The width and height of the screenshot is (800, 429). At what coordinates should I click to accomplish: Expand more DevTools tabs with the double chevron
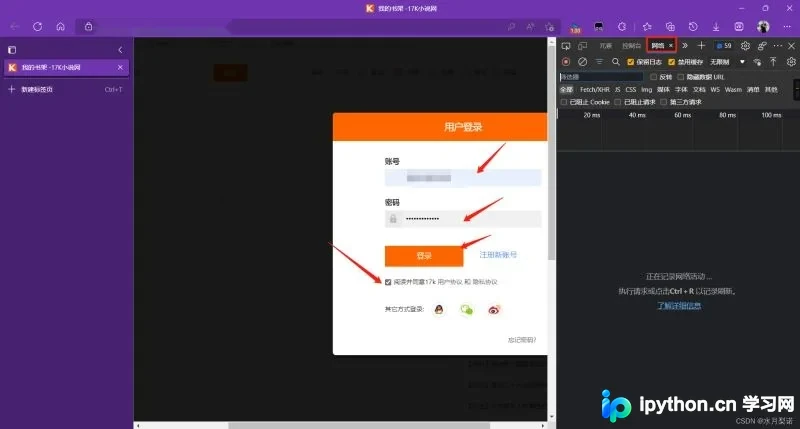coord(685,46)
